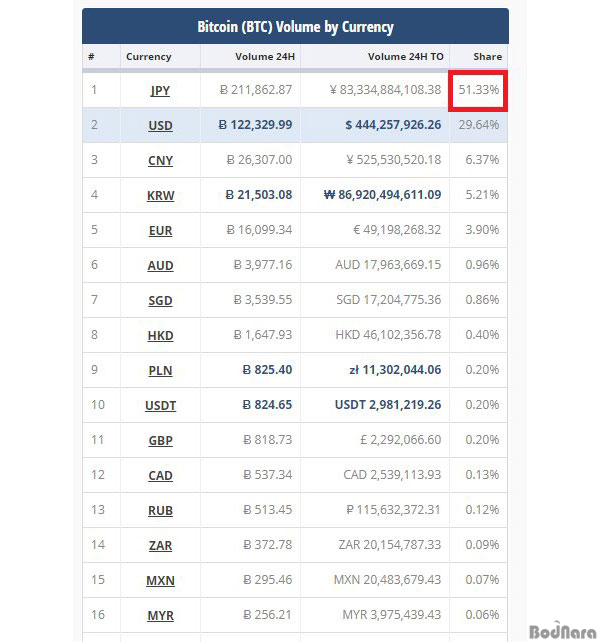
Task: Open the KRW currency link
Action: (160, 195)
